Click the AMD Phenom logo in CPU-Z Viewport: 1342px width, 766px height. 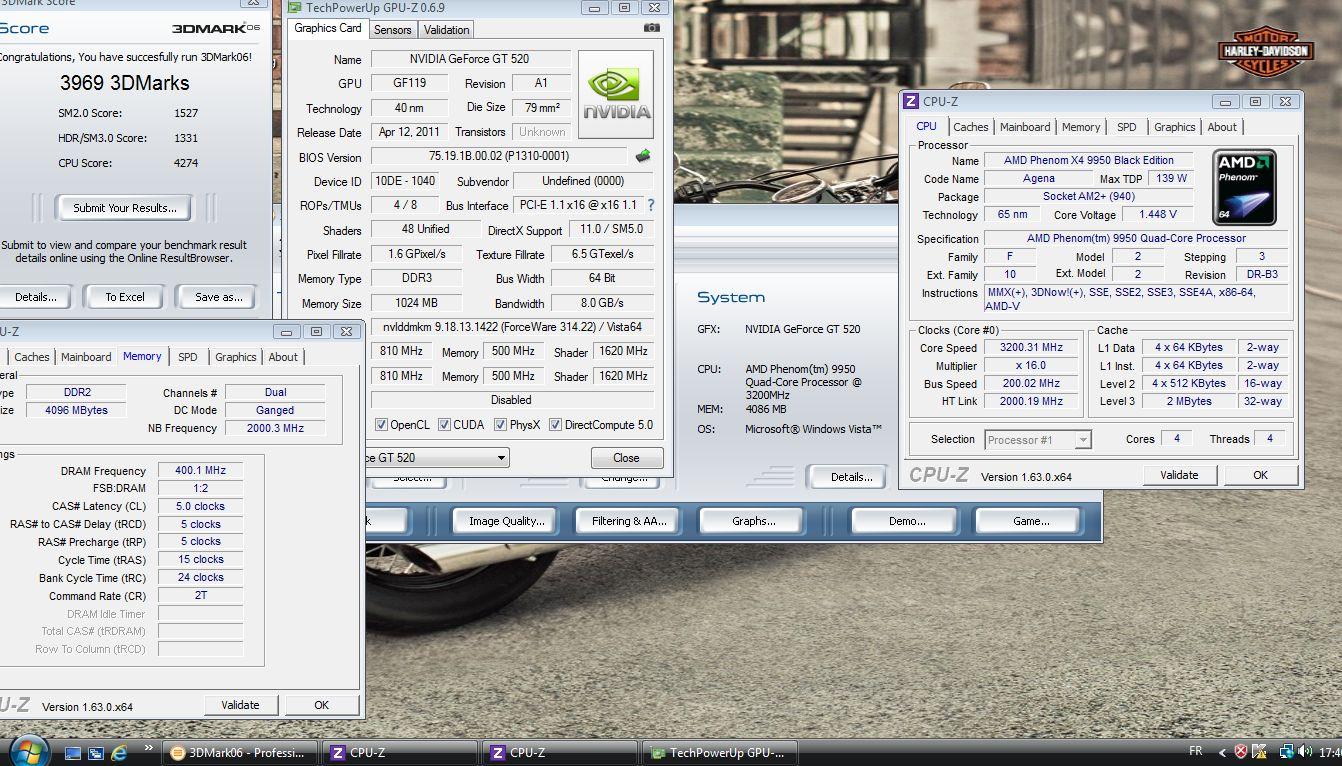[1245, 187]
